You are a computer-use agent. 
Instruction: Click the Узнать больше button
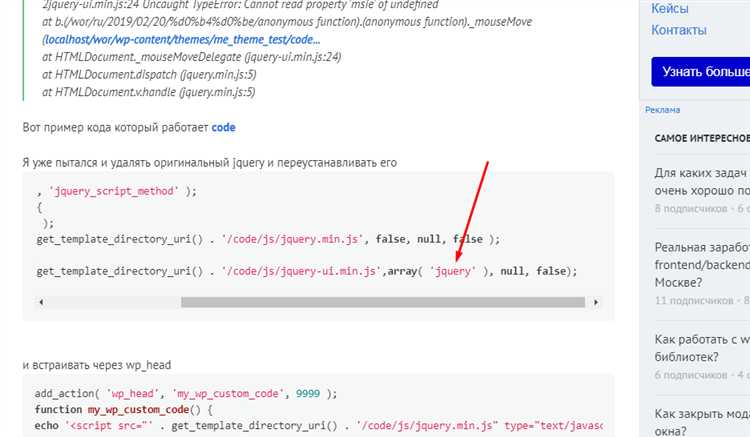[x=701, y=72]
